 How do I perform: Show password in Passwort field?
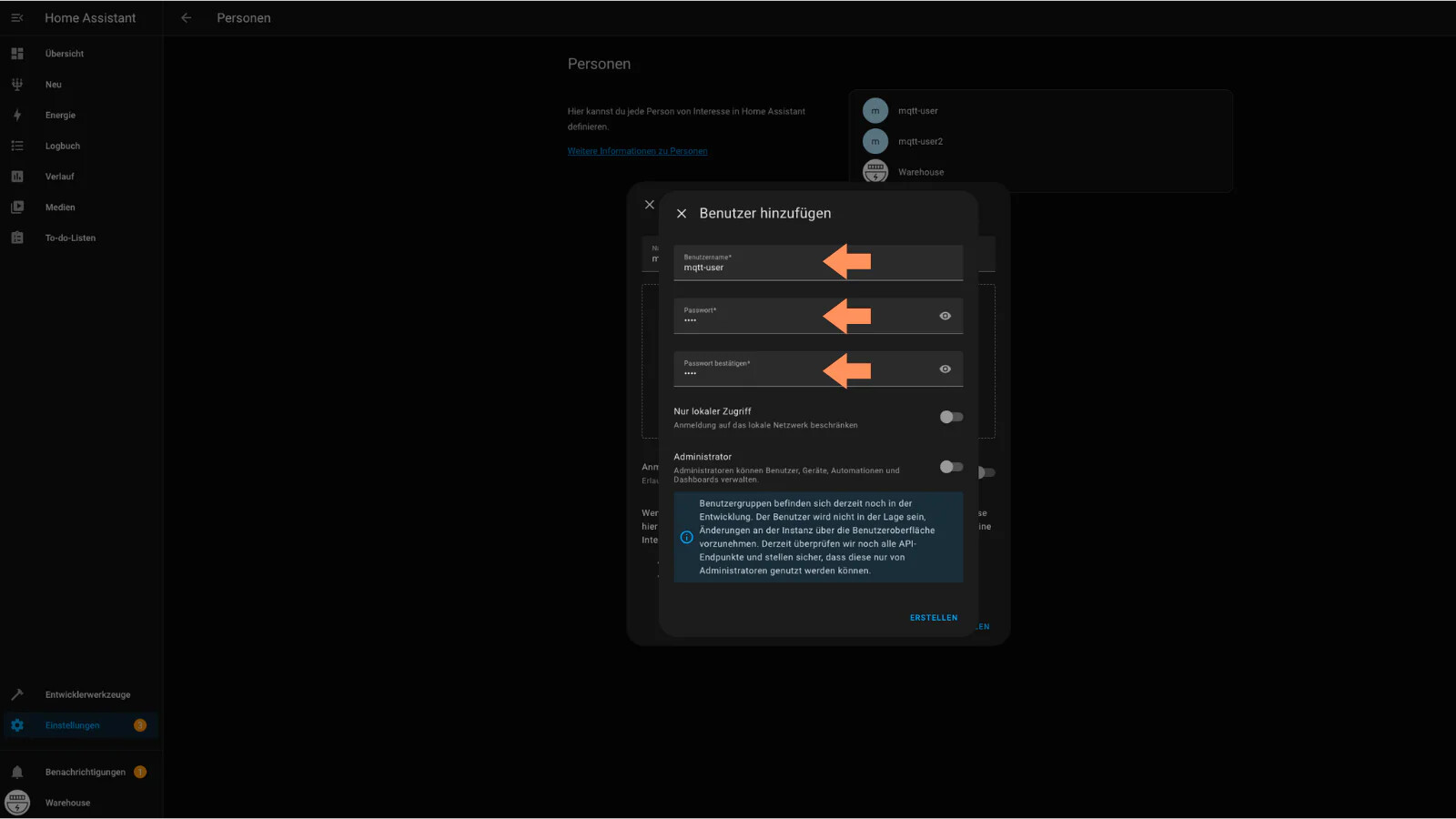pyautogui.click(x=945, y=316)
